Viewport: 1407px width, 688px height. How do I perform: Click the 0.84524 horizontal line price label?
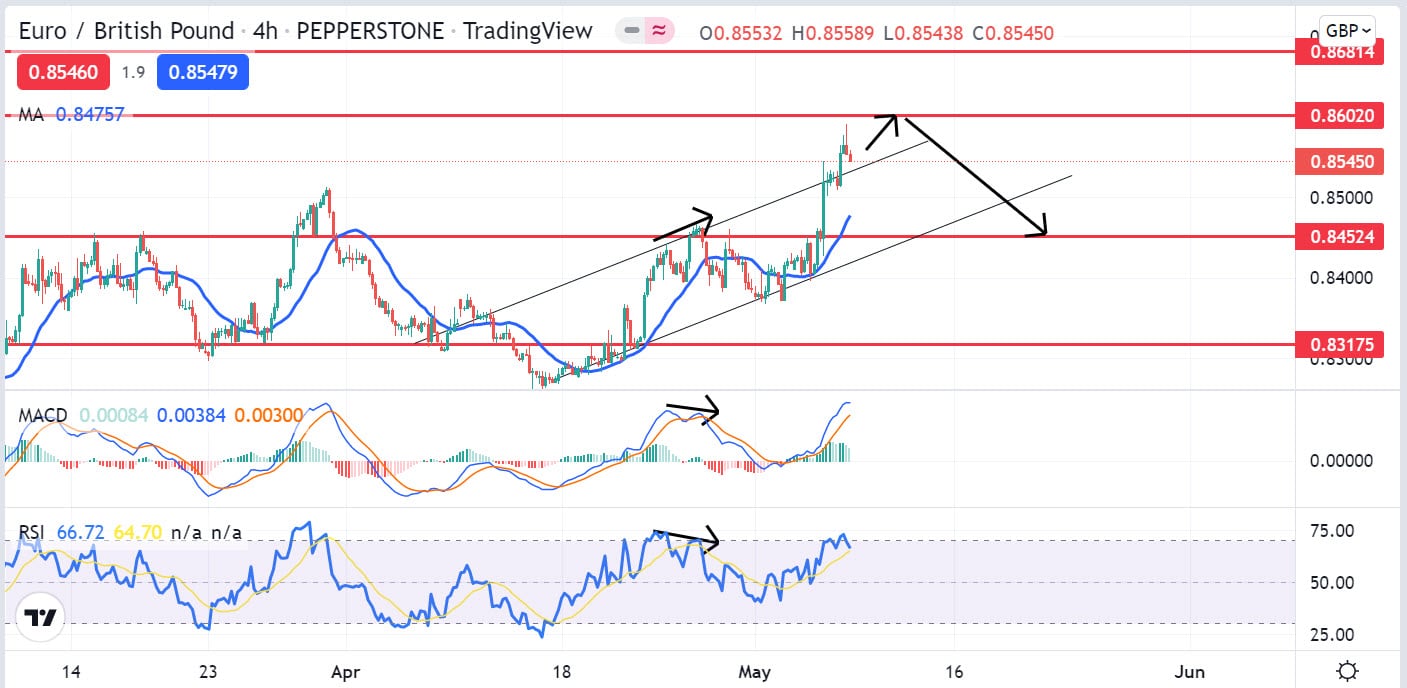(x=1340, y=237)
